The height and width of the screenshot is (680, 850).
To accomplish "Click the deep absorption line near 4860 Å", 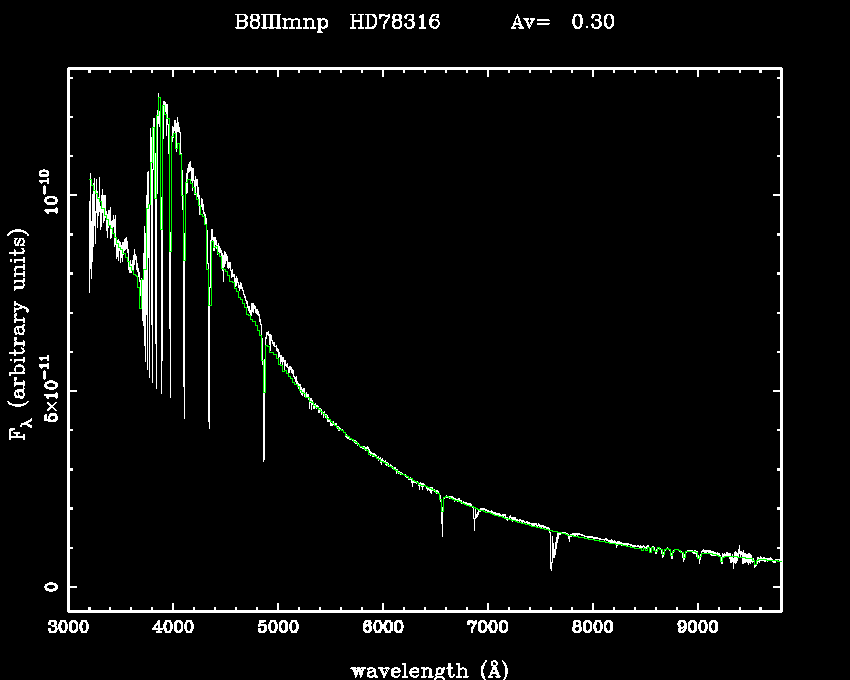I will coord(264,440).
